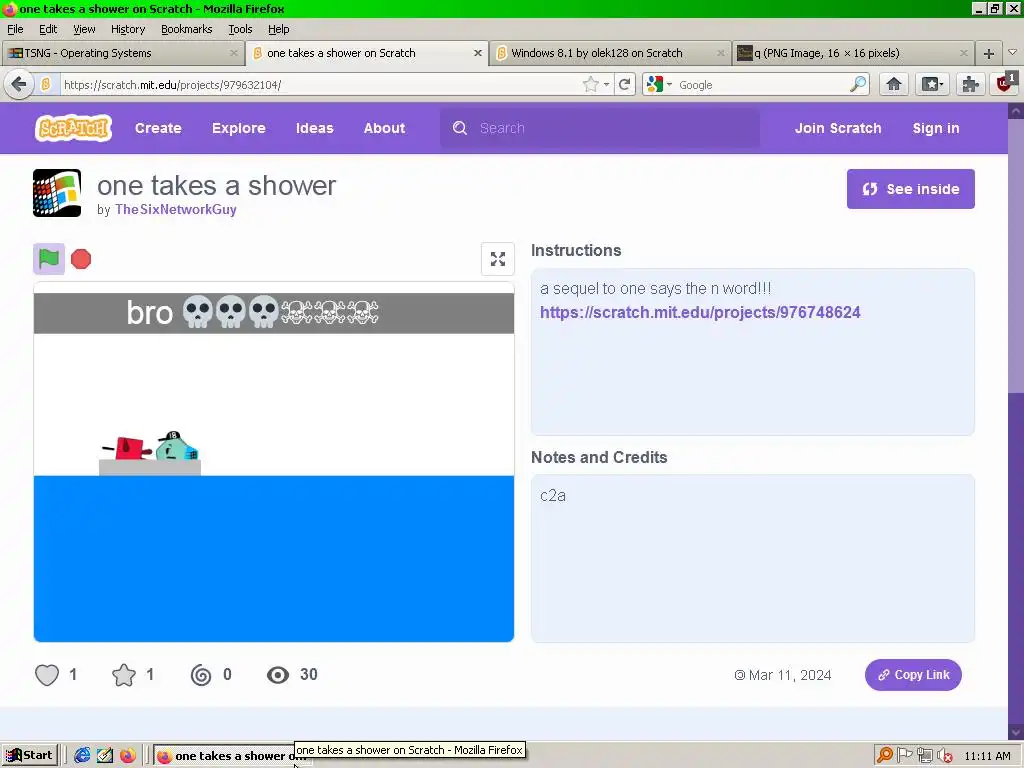This screenshot has width=1024, height=768.
Task: Open the Bookmarks menu
Action: pyautogui.click(x=186, y=29)
